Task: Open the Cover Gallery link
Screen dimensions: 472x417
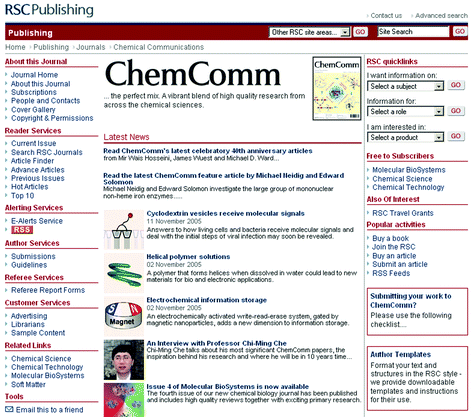Action: pyautogui.click(x=33, y=109)
